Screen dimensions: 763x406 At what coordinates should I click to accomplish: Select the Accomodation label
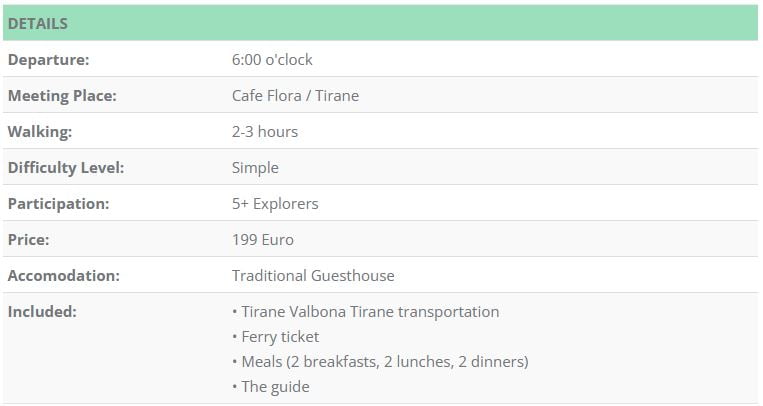[x=64, y=276]
